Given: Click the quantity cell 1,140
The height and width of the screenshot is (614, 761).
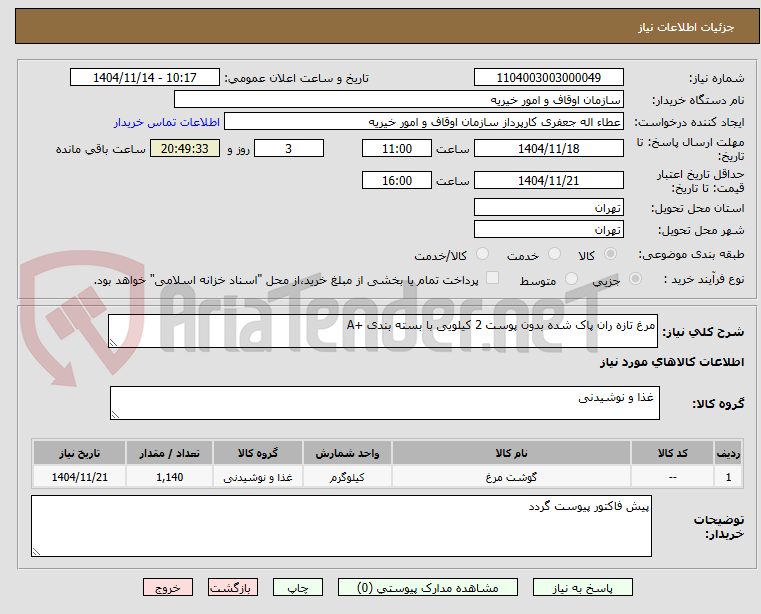Looking at the screenshot, I should [x=169, y=478].
